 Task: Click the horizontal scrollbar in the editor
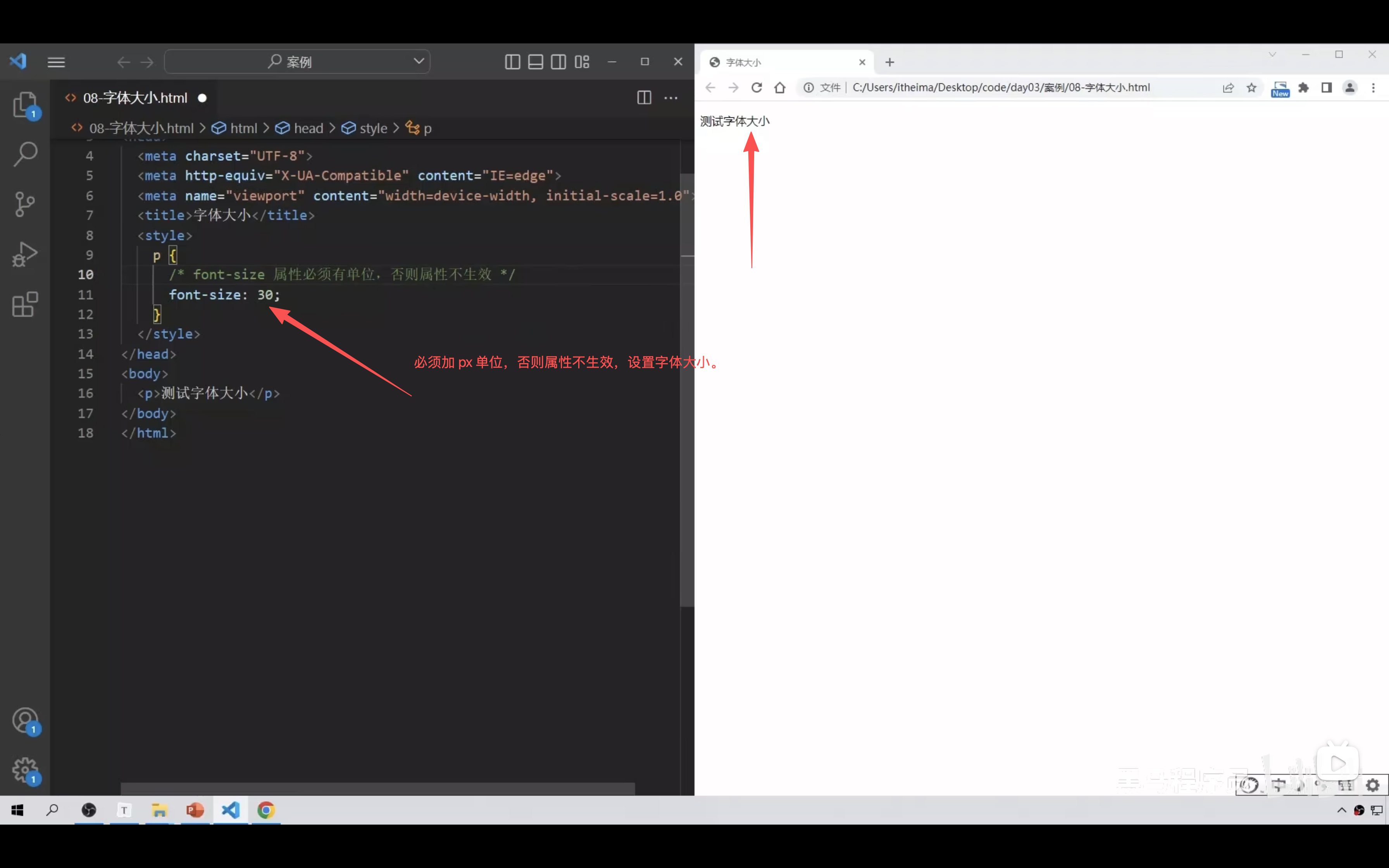[x=377, y=788]
